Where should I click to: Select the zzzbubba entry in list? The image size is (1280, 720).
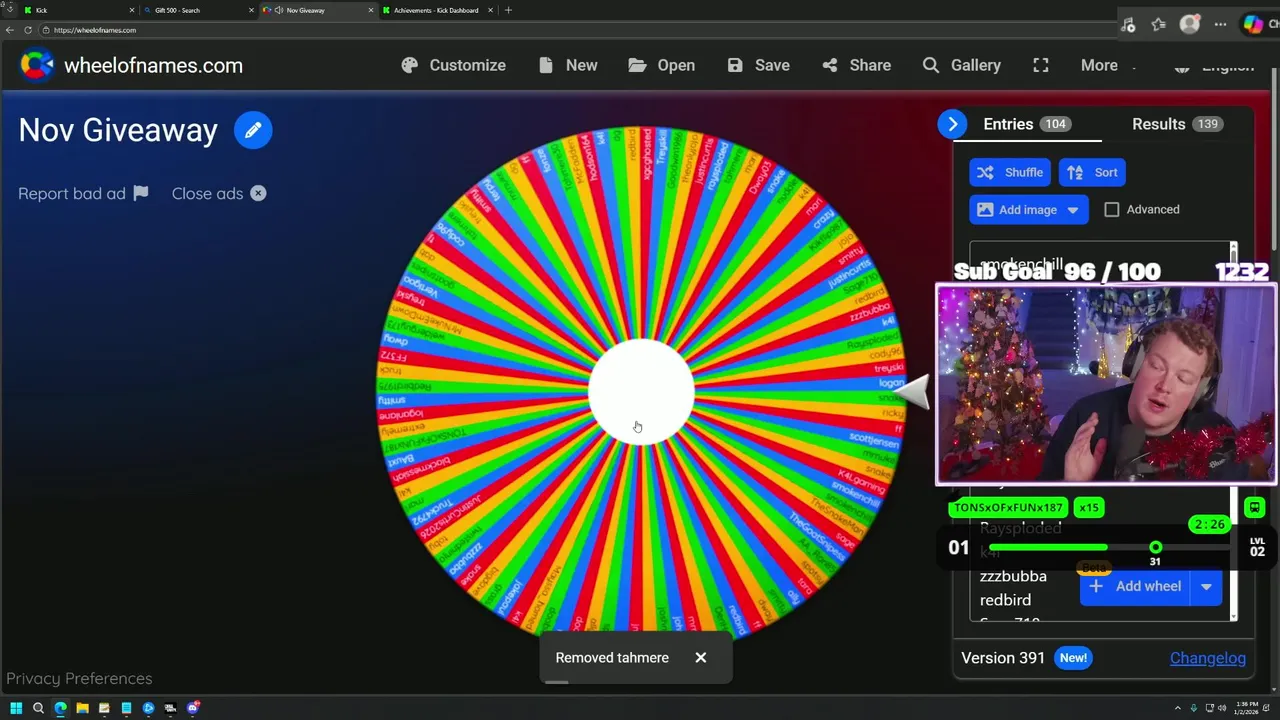pyautogui.click(x=1013, y=576)
